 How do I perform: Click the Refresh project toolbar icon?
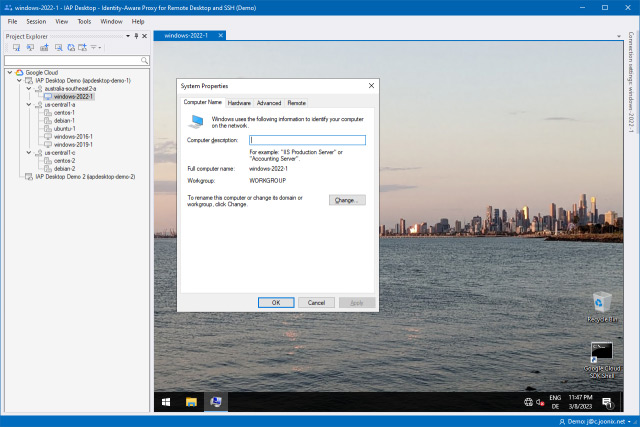pos(71,47)
